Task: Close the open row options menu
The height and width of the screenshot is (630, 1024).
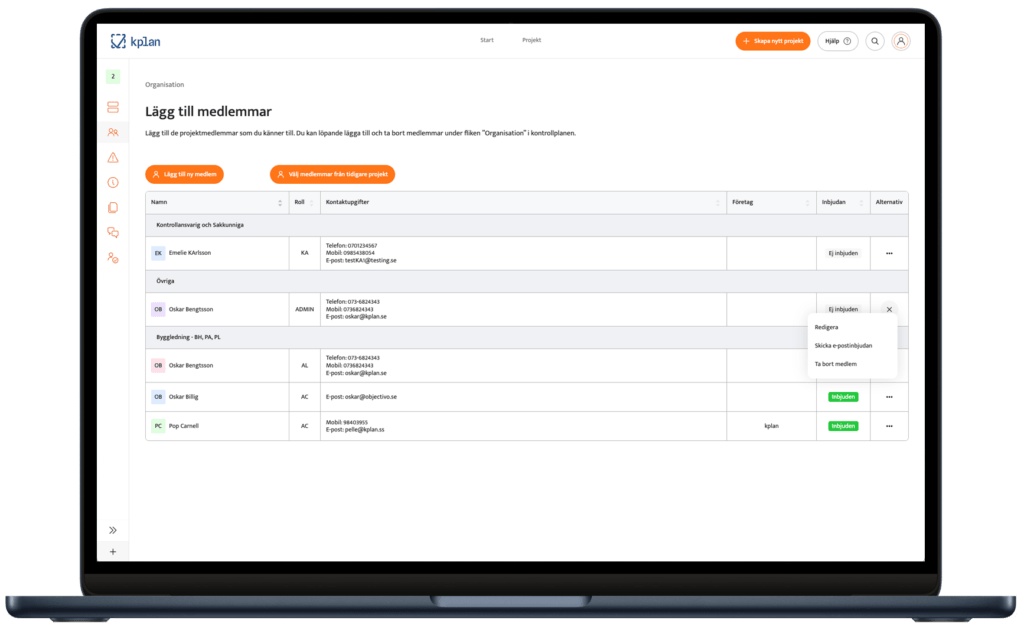Action: coord(889,309)
